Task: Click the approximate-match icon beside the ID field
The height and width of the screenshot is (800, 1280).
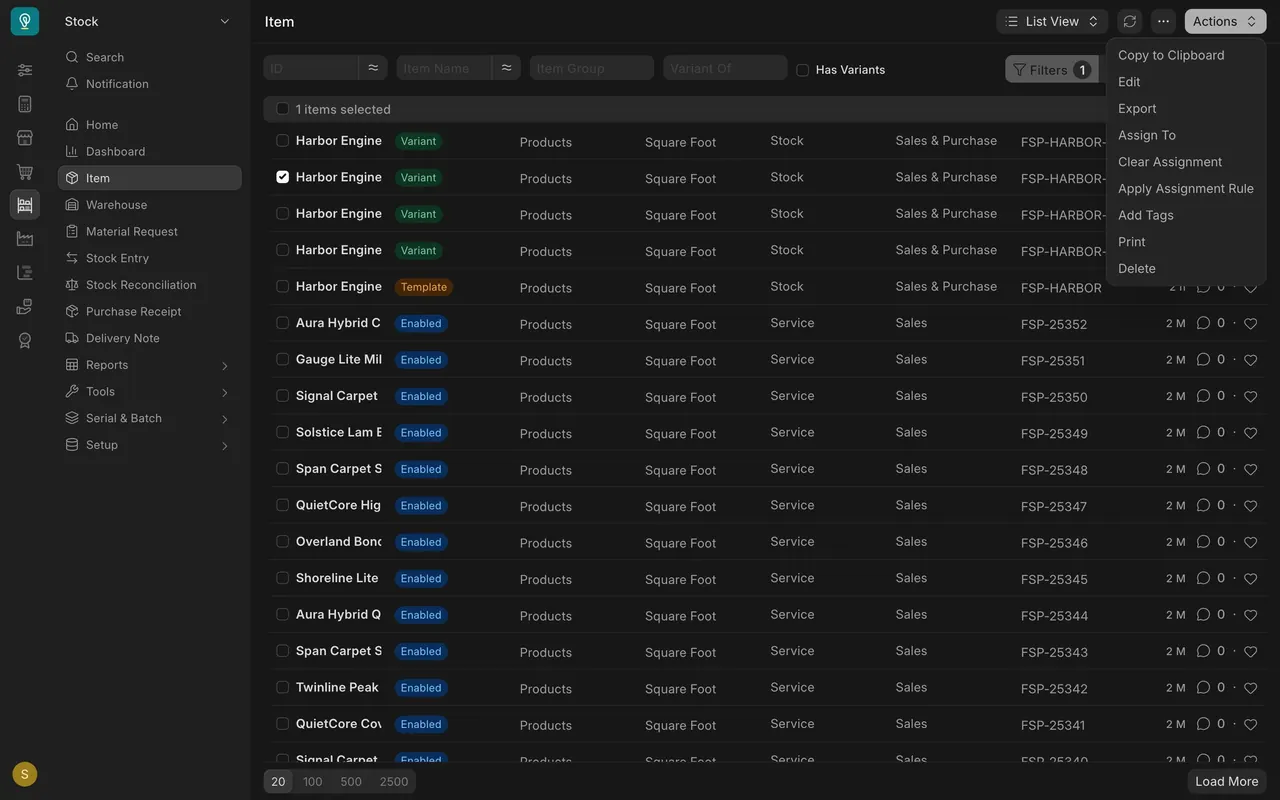Action: pos(373,68)
